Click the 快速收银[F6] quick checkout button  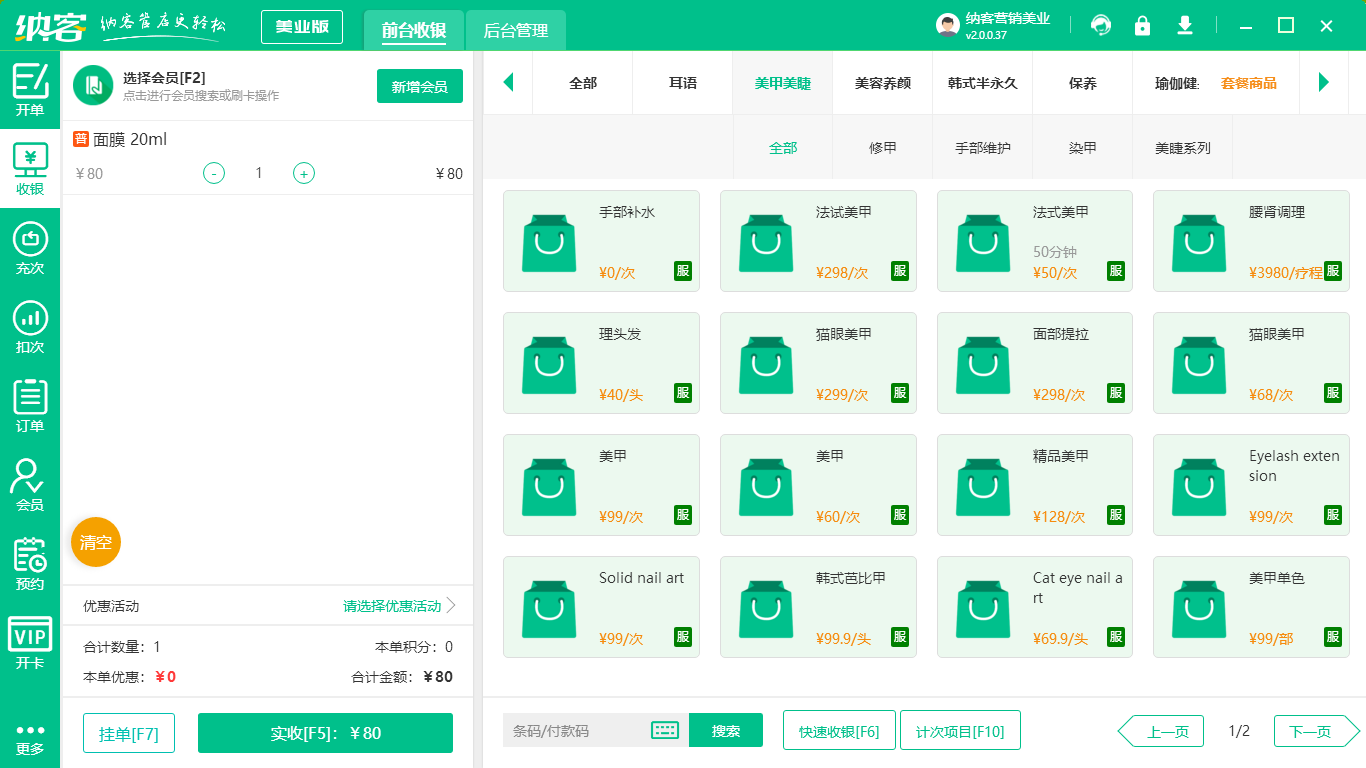pos(839,730)
